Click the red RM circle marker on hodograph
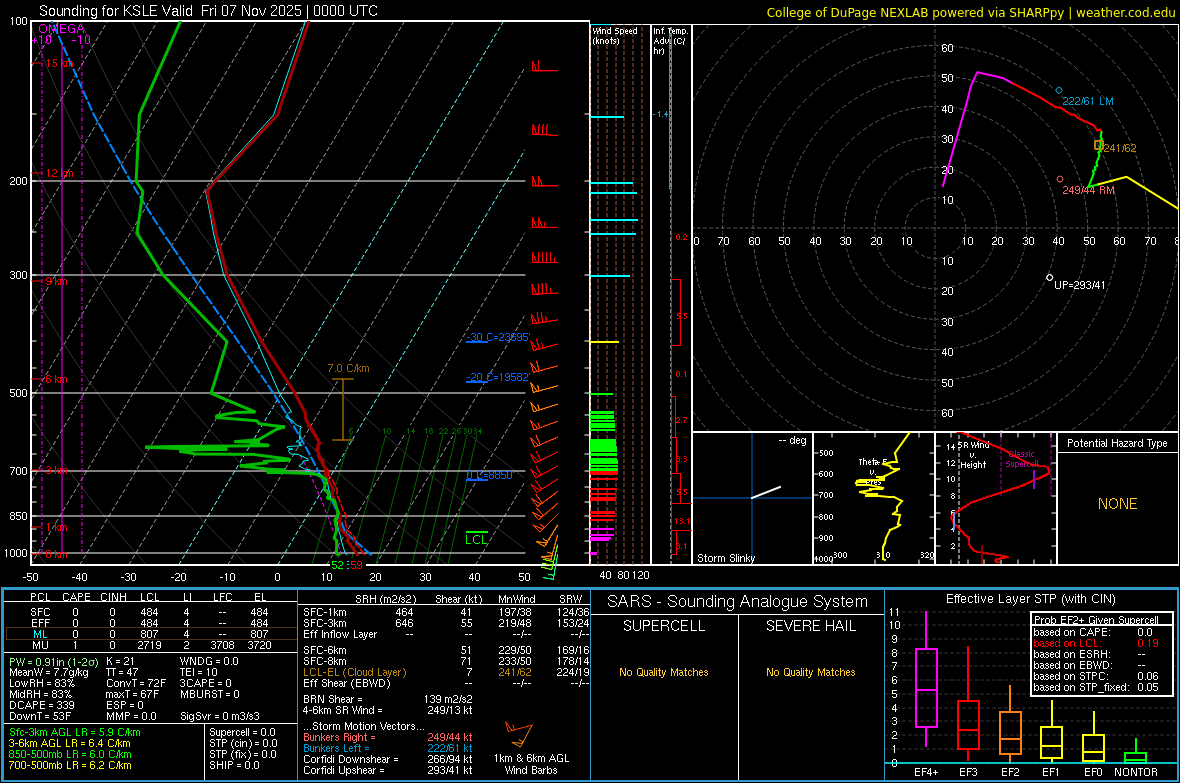 click(x=1060, y=179)
